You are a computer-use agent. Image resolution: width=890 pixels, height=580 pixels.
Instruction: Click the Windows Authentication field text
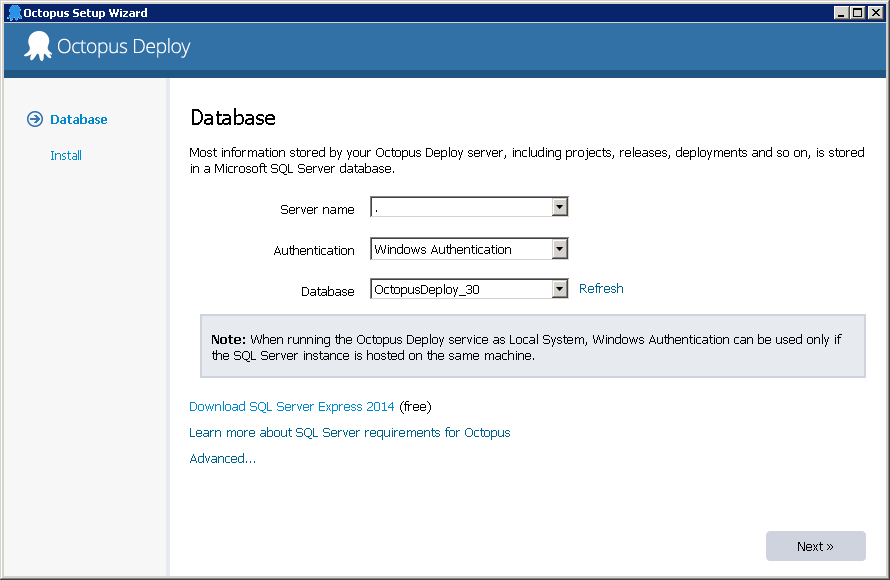tap(443, 249)
